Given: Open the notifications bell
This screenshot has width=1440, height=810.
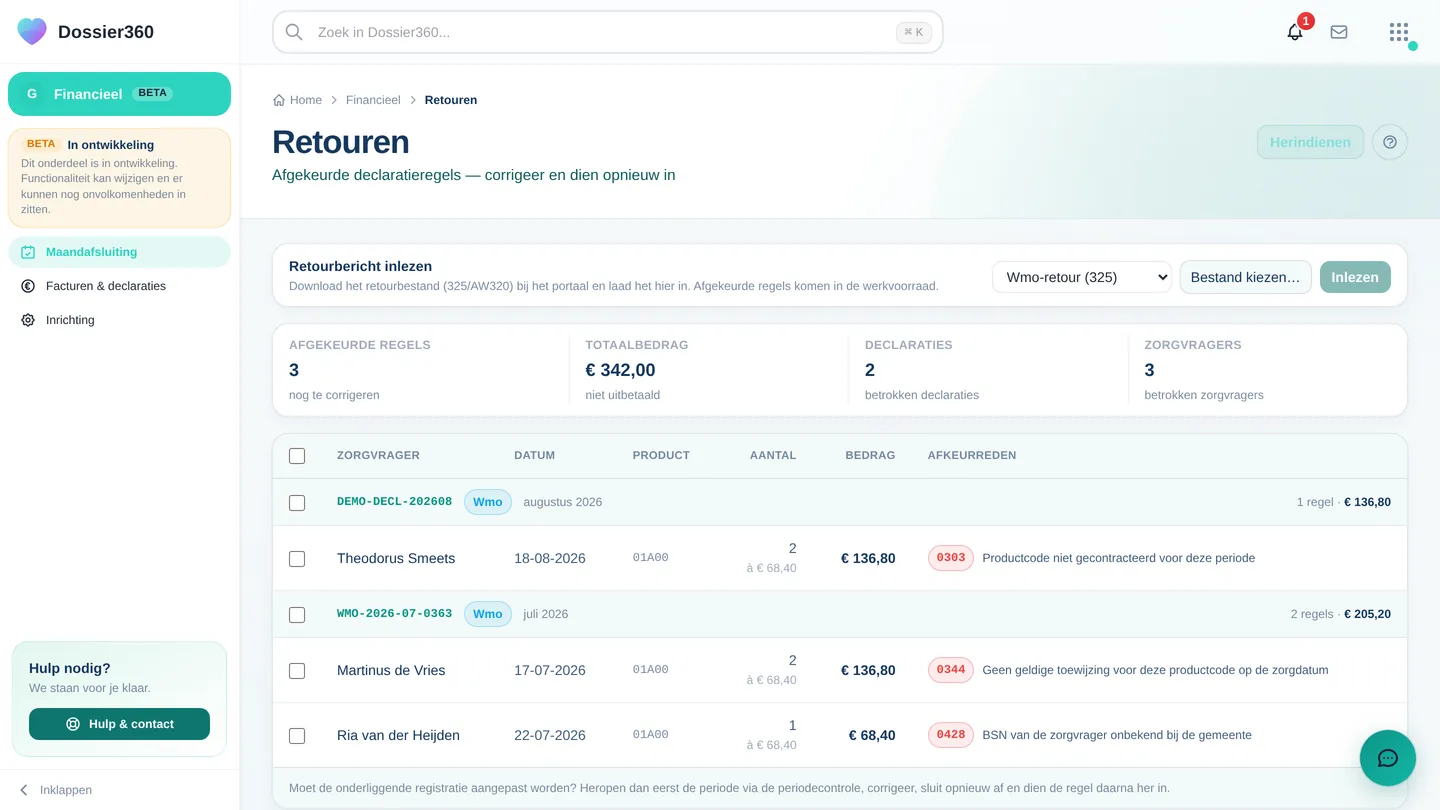Looking at the screenshot, I should pyautogui.click(x=1295, y=32).
